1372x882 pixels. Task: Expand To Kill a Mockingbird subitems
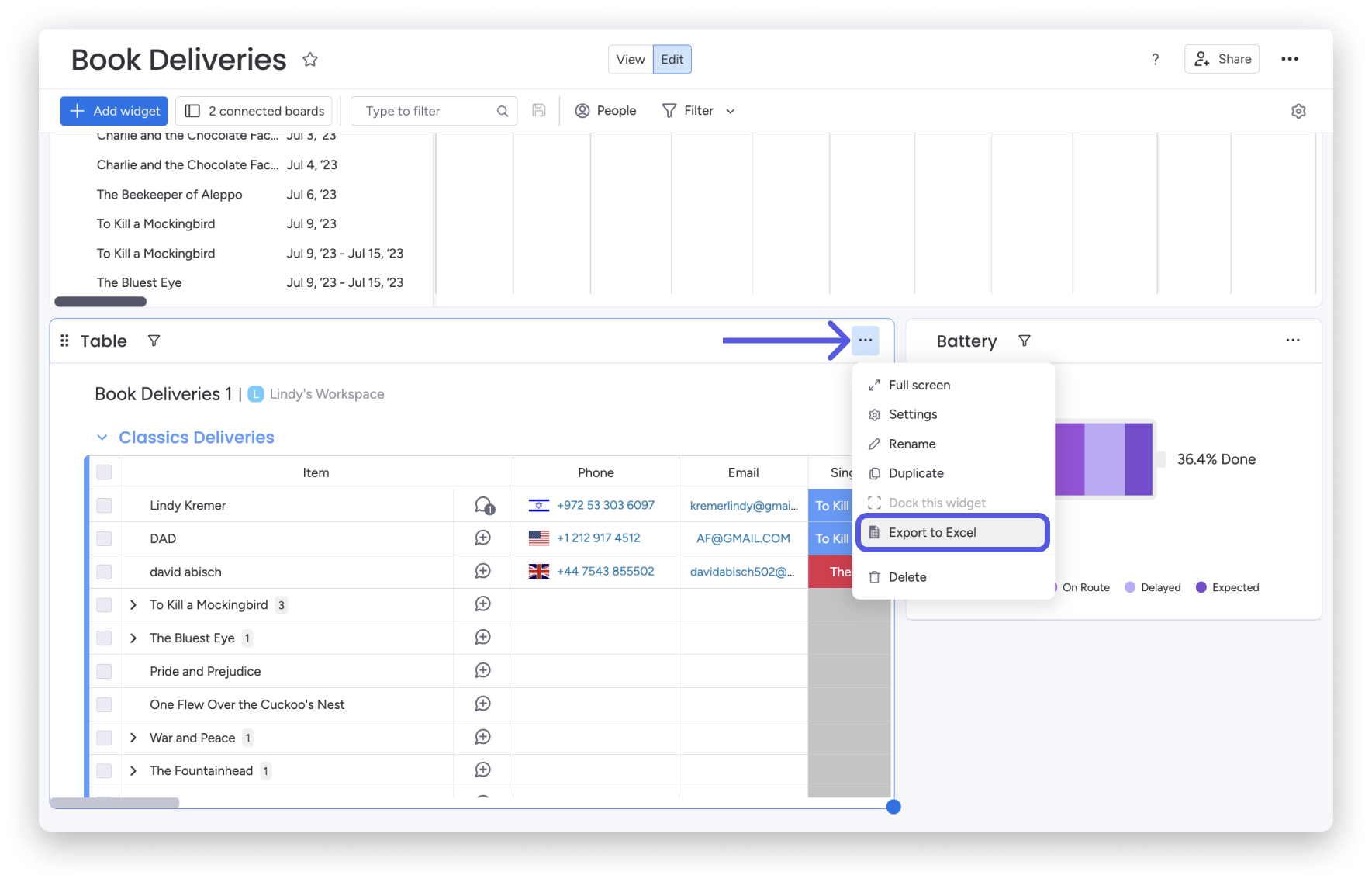tap(133, 604)
